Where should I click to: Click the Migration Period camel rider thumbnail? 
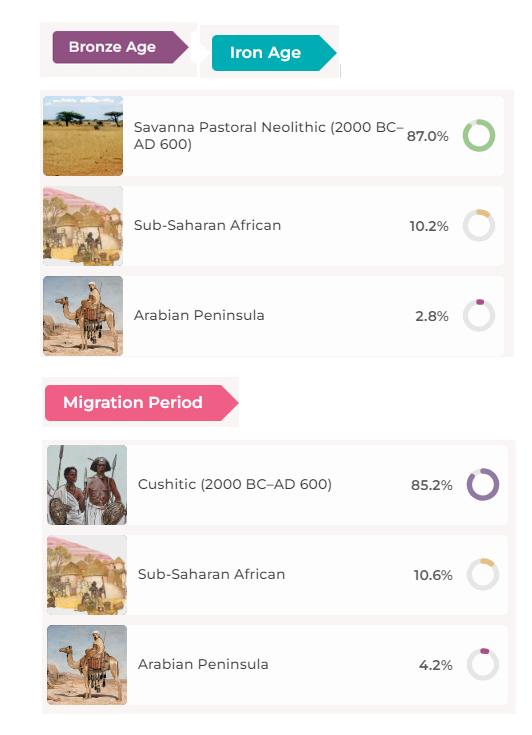(x=87, y=665)
